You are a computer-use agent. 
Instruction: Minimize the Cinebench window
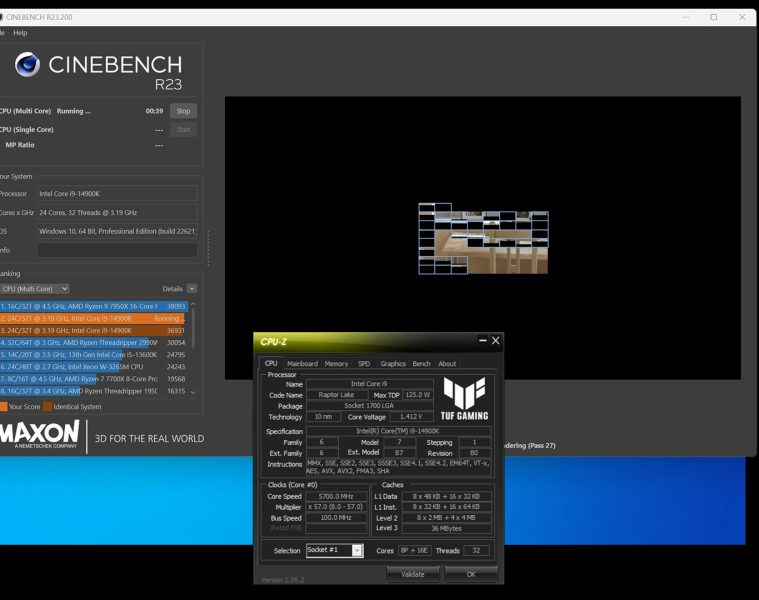(686, 17)
